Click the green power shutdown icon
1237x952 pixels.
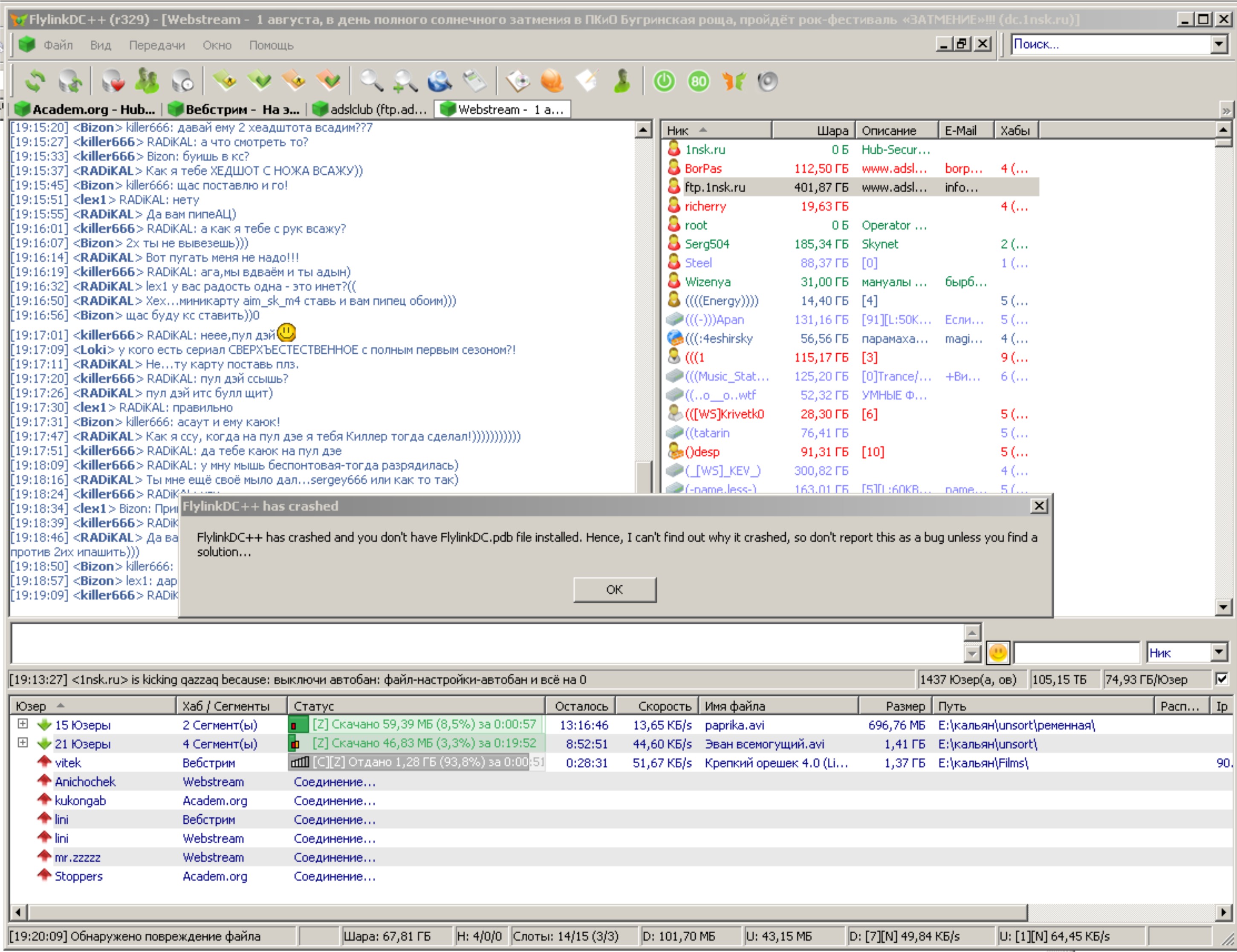click(664, 81)
